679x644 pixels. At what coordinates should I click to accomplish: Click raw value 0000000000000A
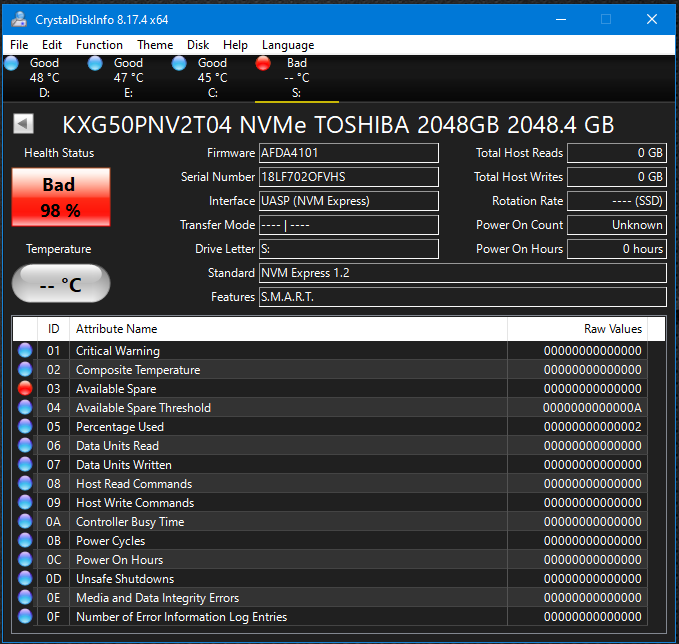(x=592, y=408)
